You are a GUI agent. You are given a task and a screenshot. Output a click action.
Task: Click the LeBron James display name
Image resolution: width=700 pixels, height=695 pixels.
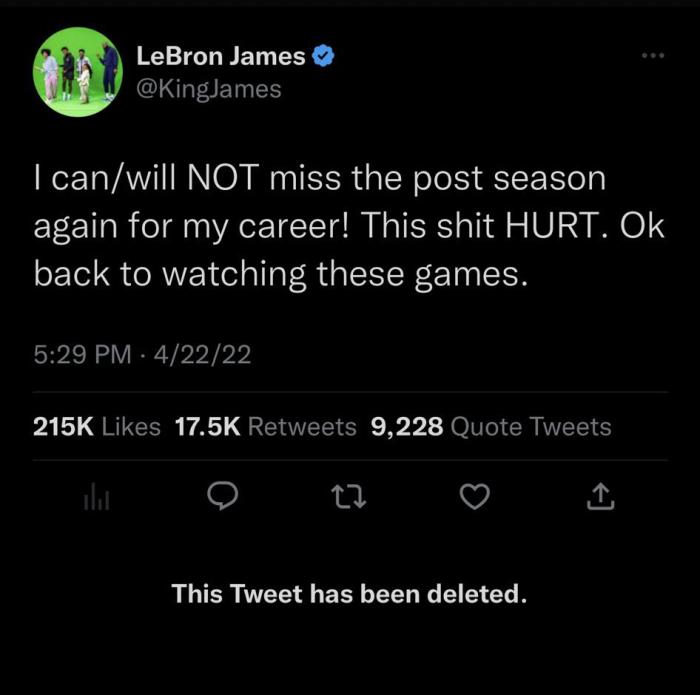tap(218, 57)
